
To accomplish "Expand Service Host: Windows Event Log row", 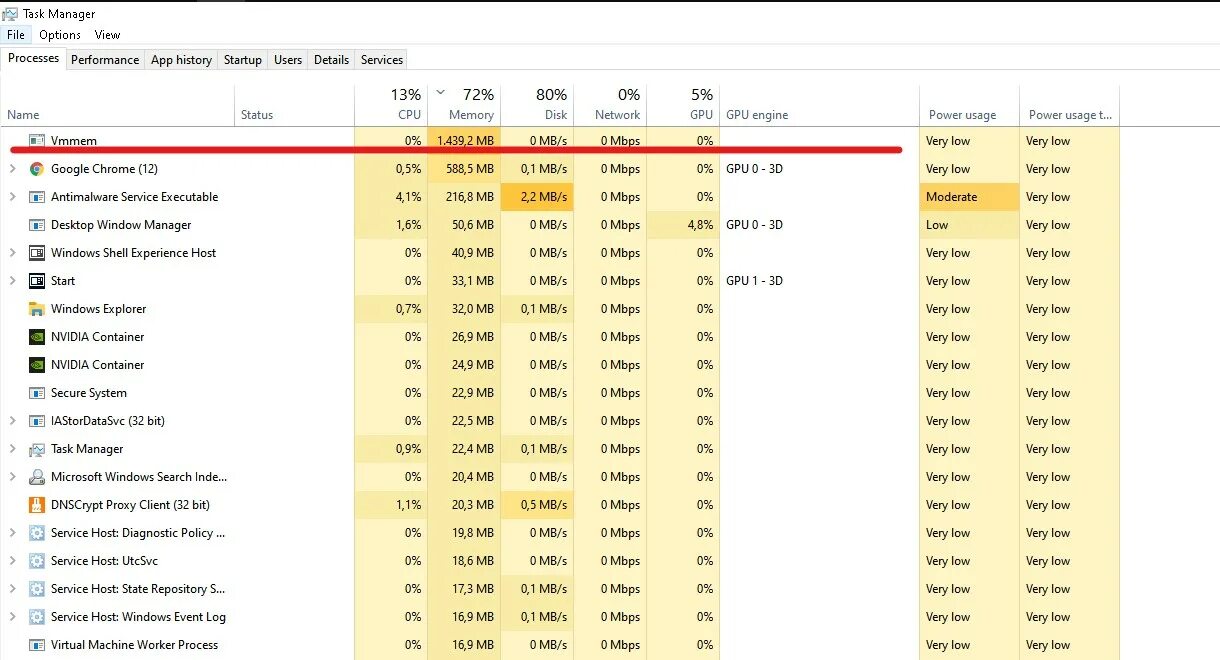I will (12, 617).
